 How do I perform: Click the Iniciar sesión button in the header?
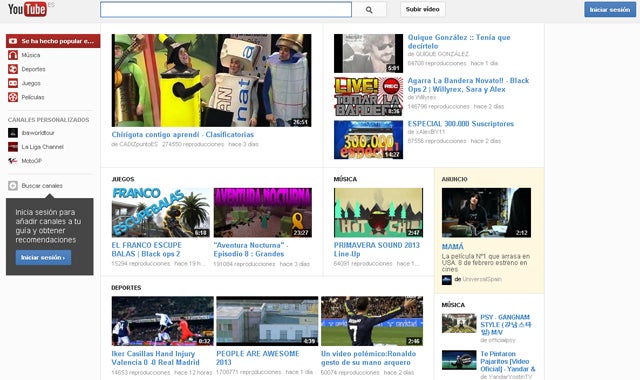click(x=610, y=9)
